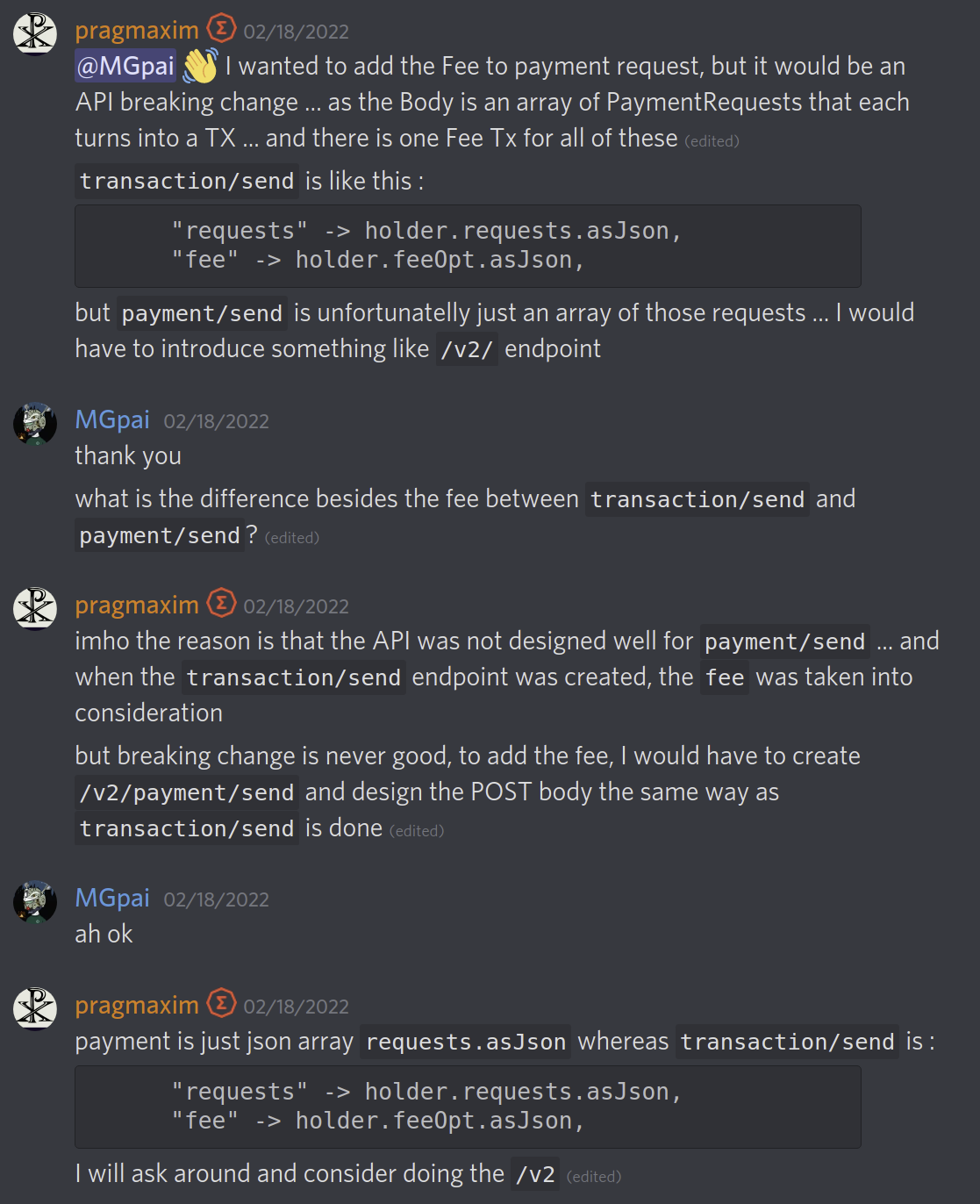This screenshot has width=980, height=1204.
Task: Click the (edited) tag after the first message
Action: (712, 140)
